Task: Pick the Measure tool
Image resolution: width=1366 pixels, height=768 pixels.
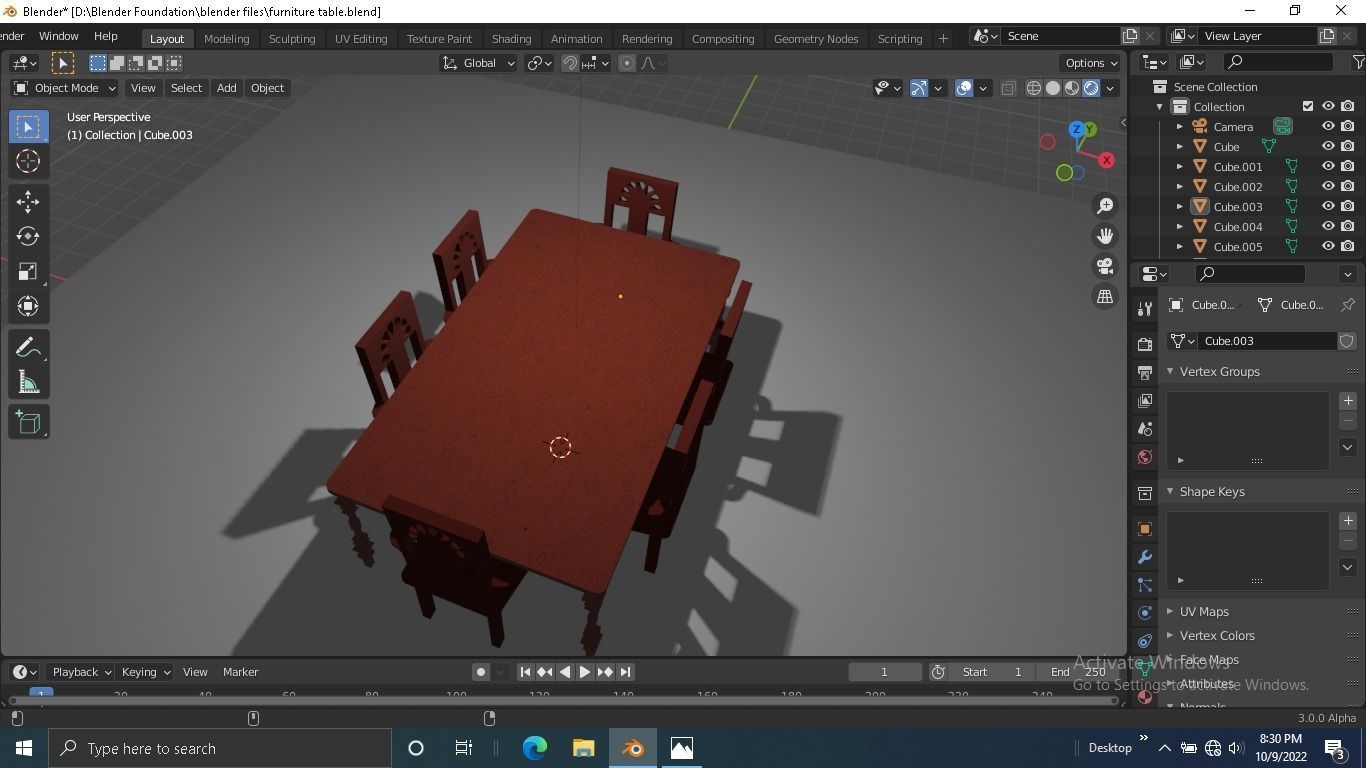Action: click(28, 382)
